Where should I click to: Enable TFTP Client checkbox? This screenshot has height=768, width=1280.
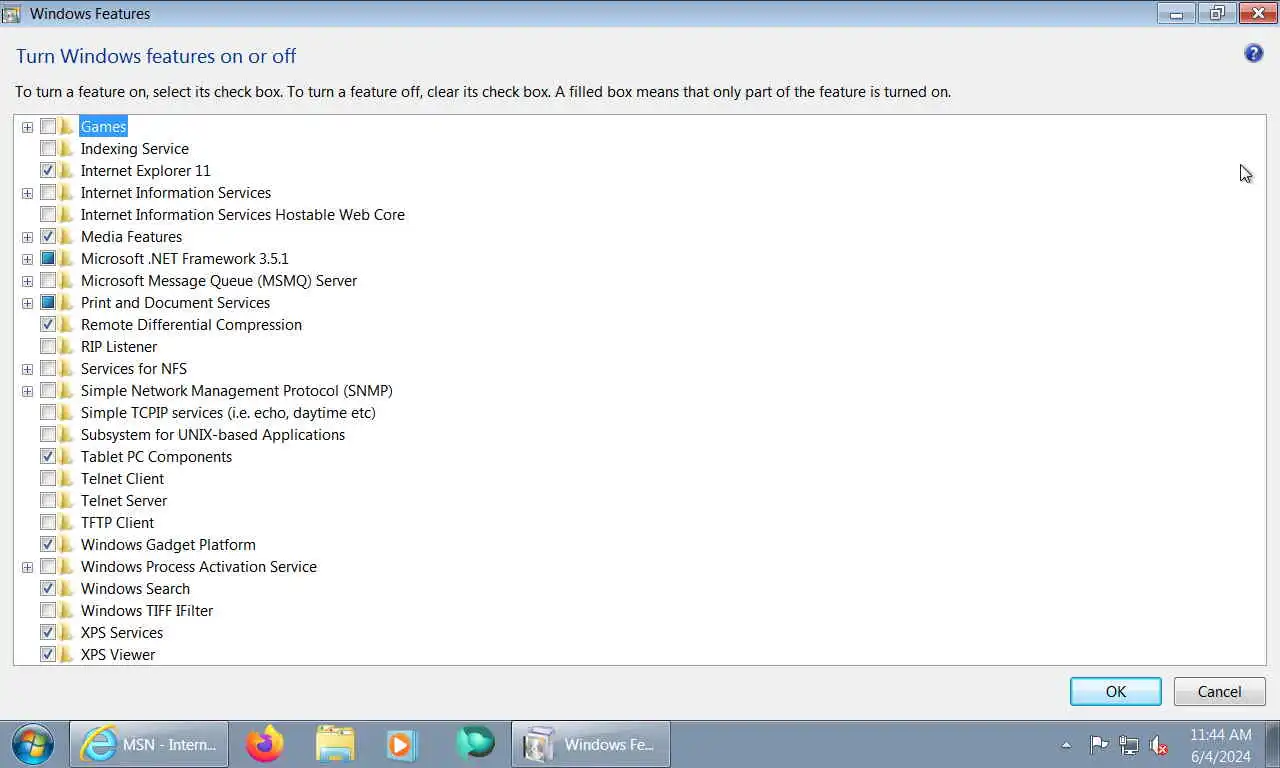click(48, 523)
